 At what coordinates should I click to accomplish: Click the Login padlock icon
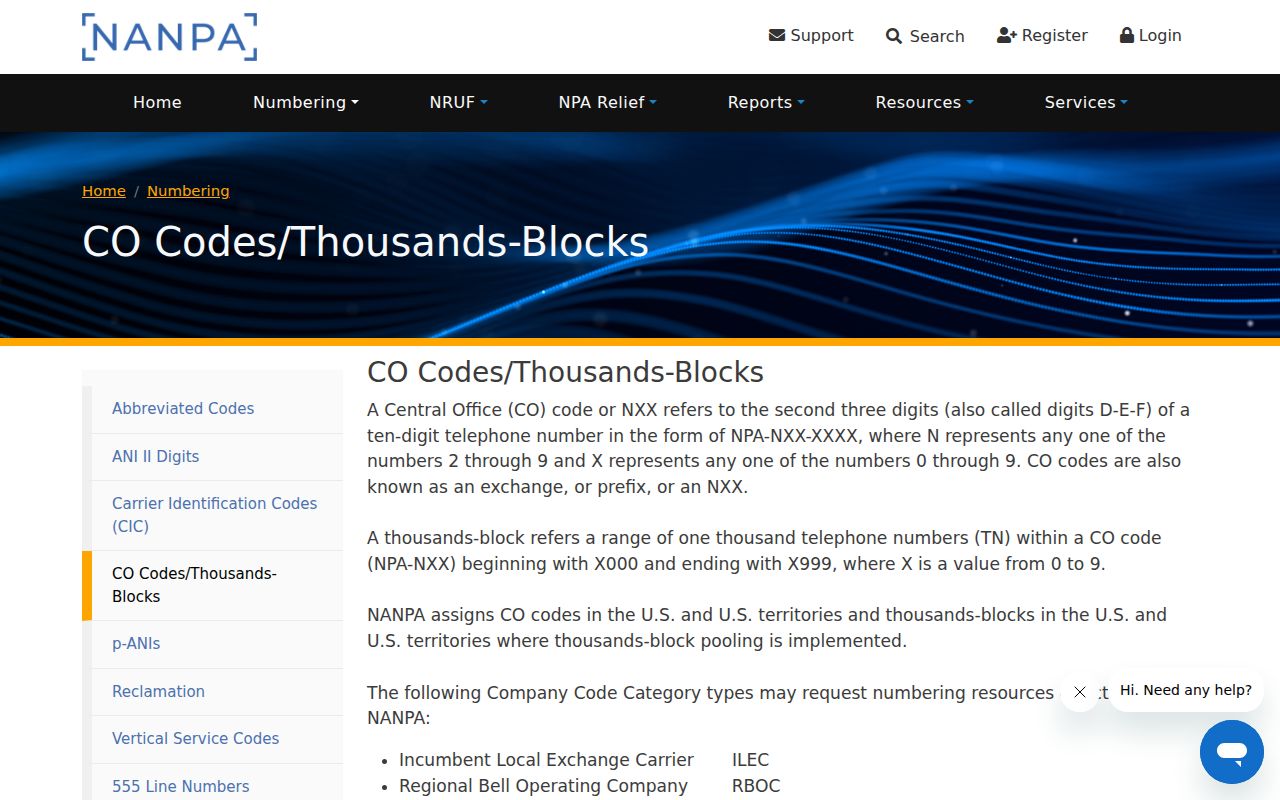[x=1127, y=35]
